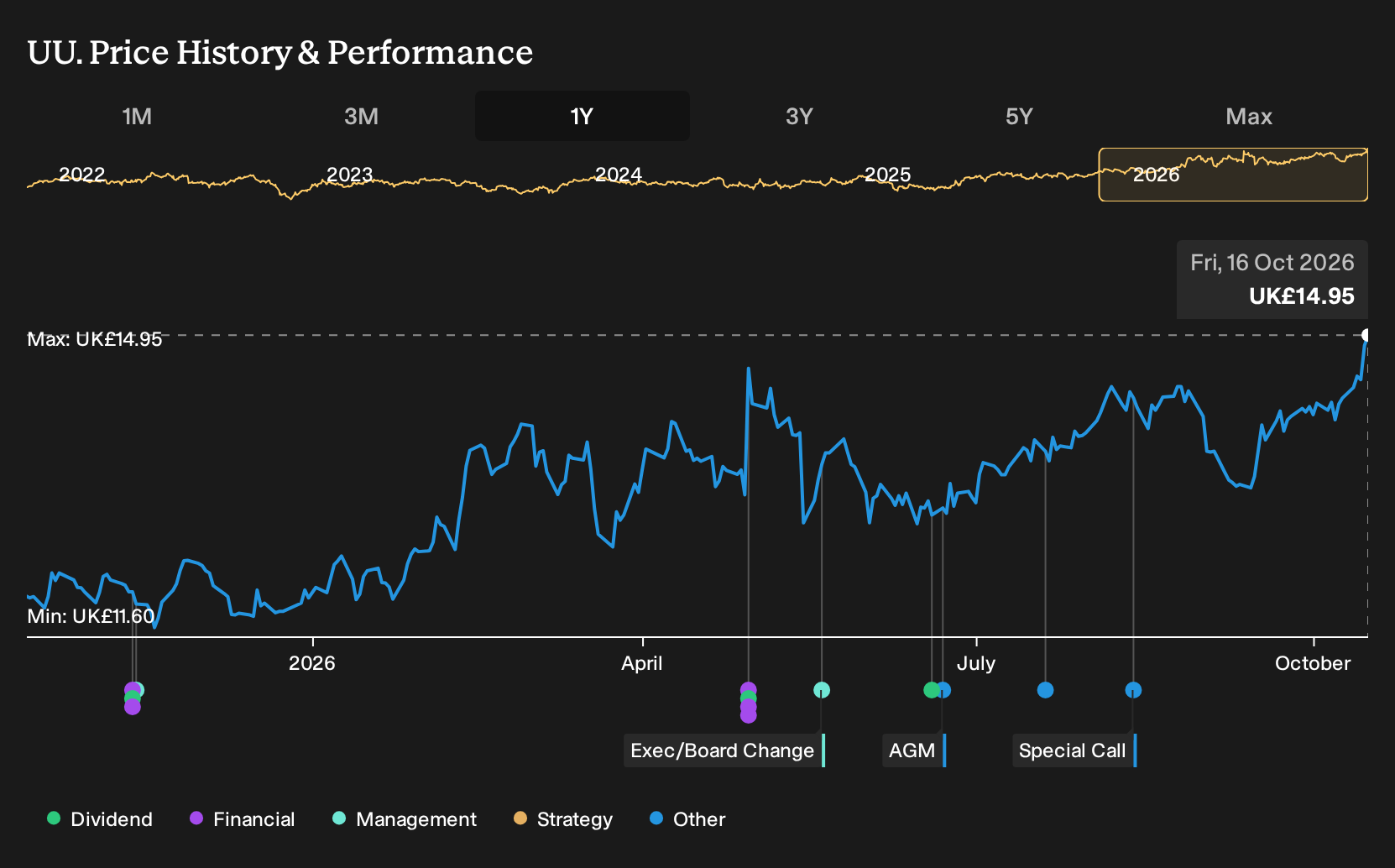The height and width of the screenshot is (868, 1395).
Task: Open the AGM event label
Action: pyautogui.click(x=913, y=750)
